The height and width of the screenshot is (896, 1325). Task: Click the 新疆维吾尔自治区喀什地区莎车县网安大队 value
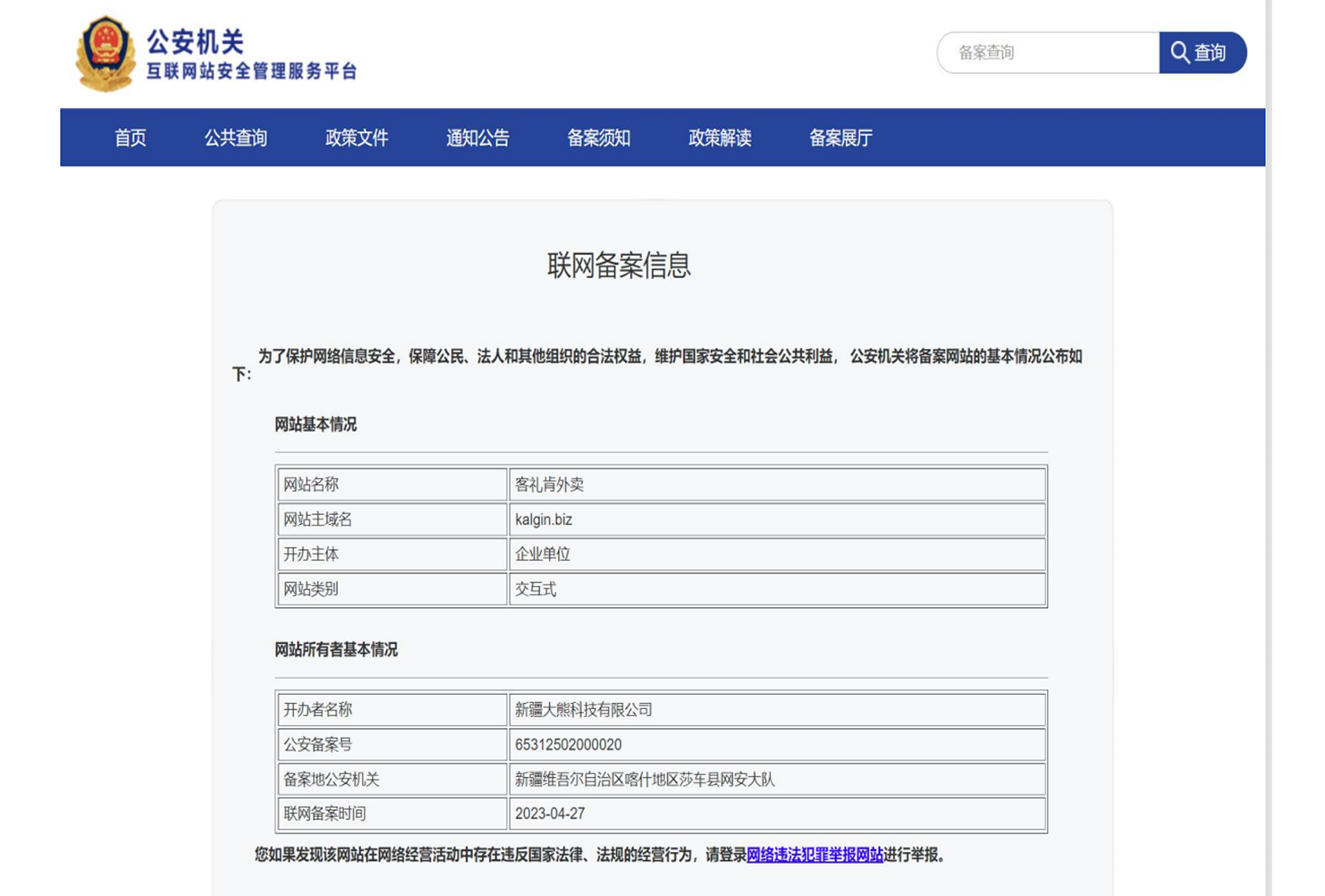[x=645, y=780]
